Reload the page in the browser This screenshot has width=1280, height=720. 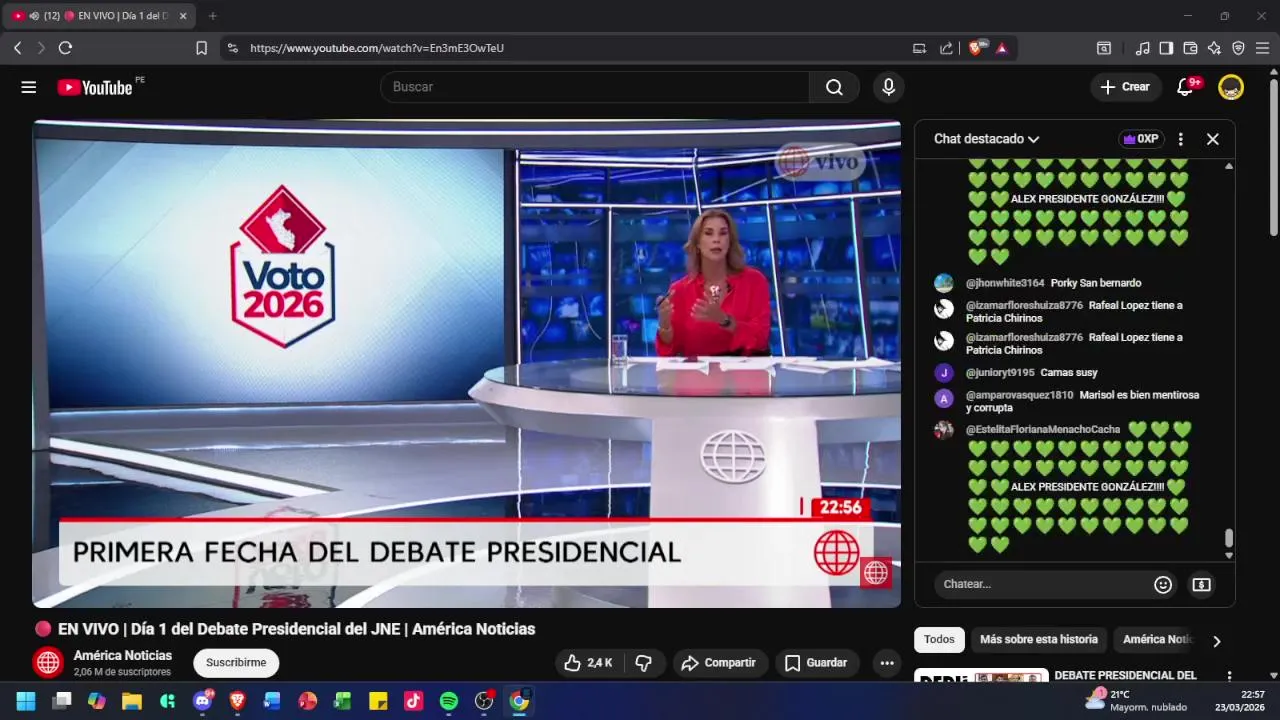[x=65, y=48]
